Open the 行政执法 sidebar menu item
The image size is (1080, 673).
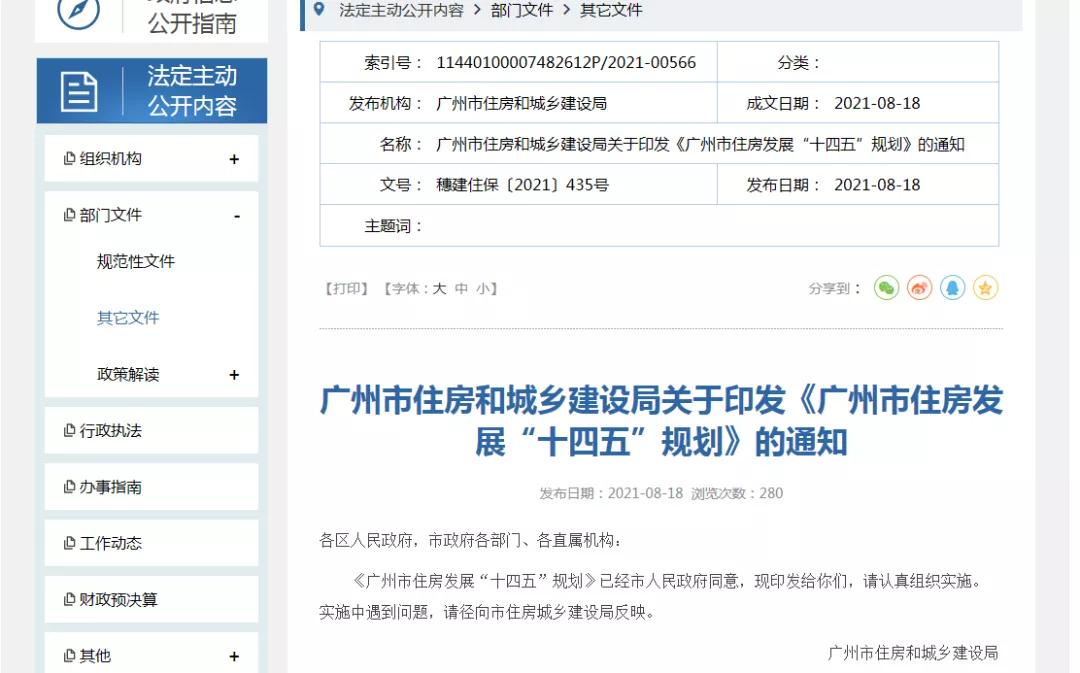coord(110,431)
